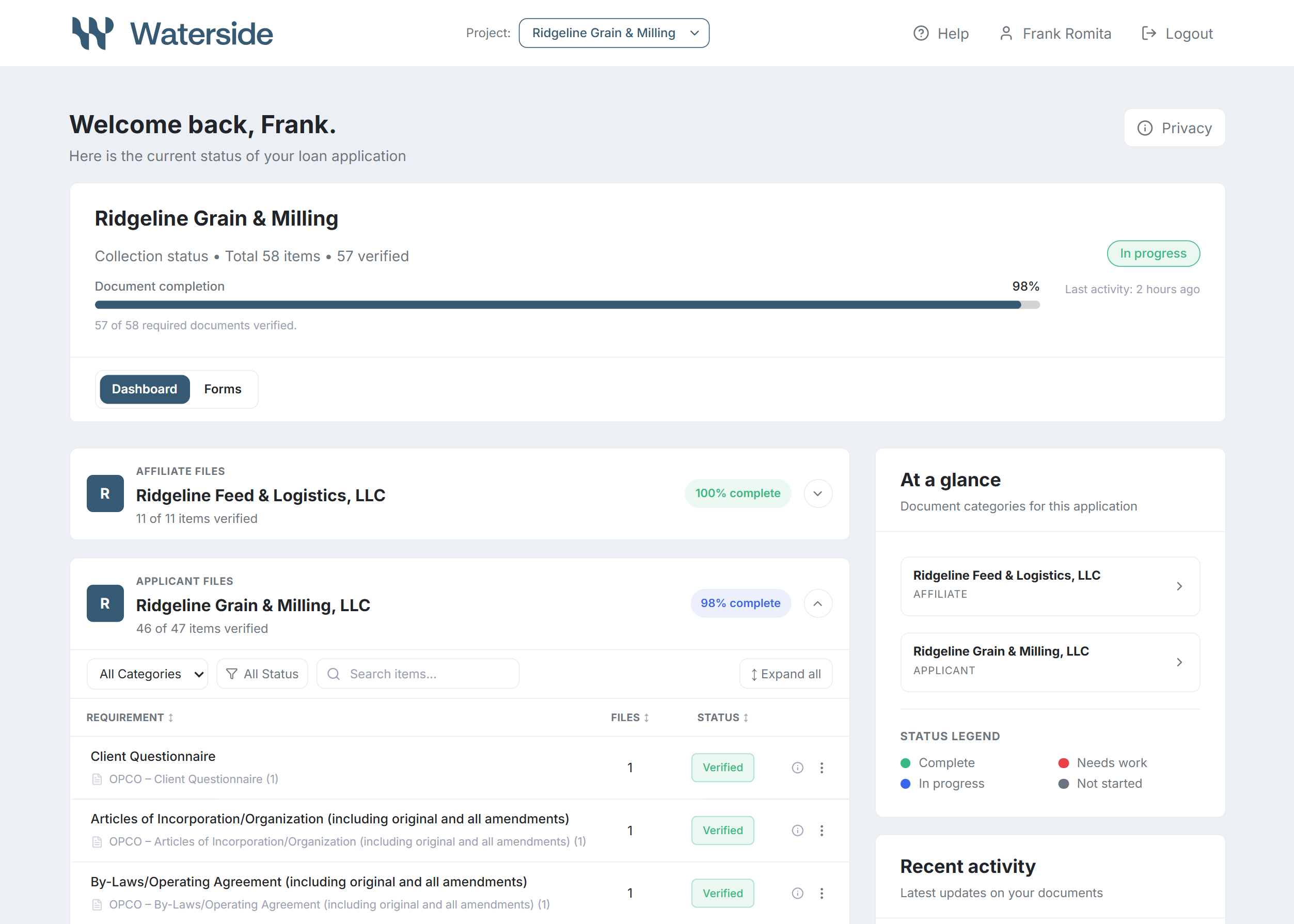The height and width of the screenshot is (924, 1294).
Task: Open the Help menu
Action: (940, 34)
